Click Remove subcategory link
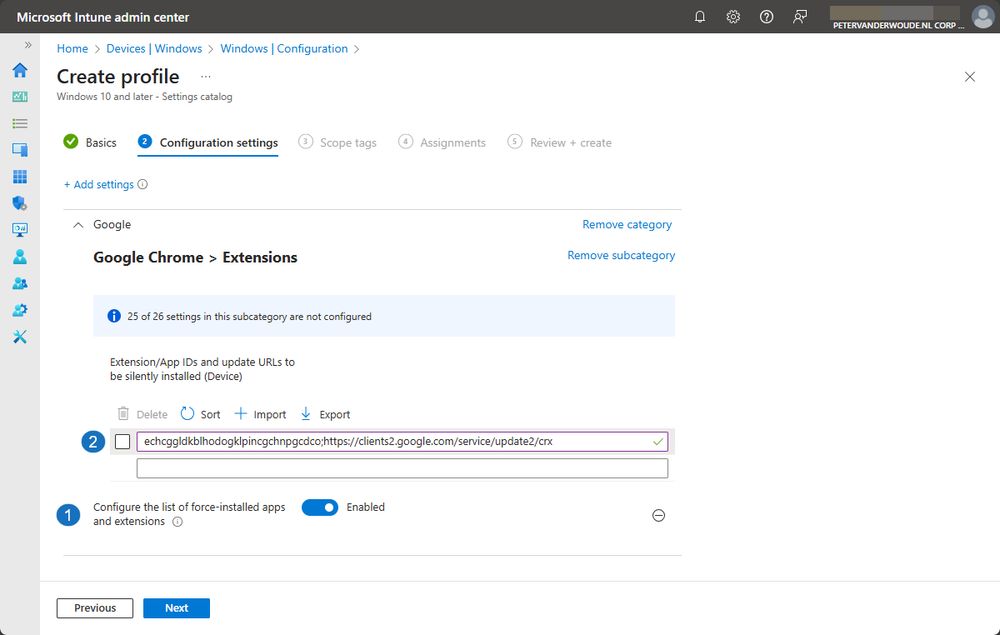This screenshot has width=1000, height=635. click(x=621, y=255)
